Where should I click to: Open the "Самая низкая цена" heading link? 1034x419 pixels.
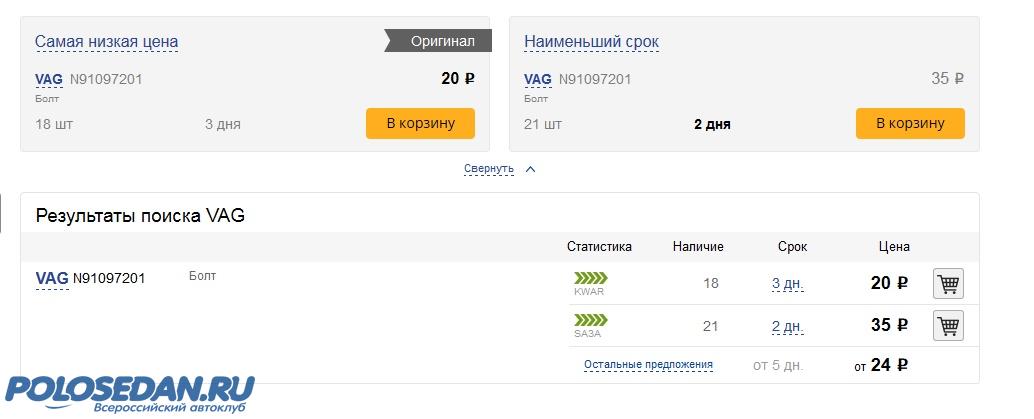106,42
